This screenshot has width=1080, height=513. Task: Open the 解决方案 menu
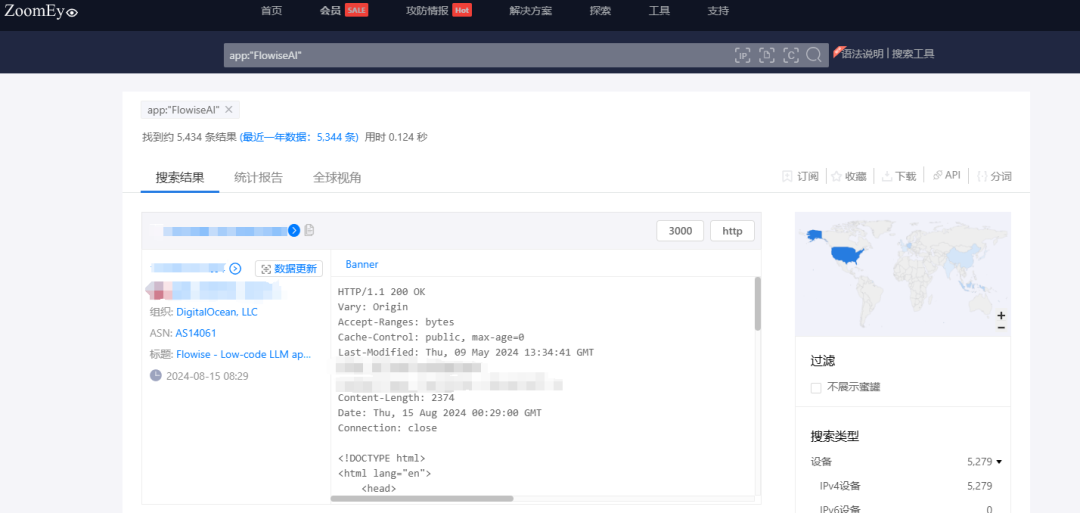530,10
